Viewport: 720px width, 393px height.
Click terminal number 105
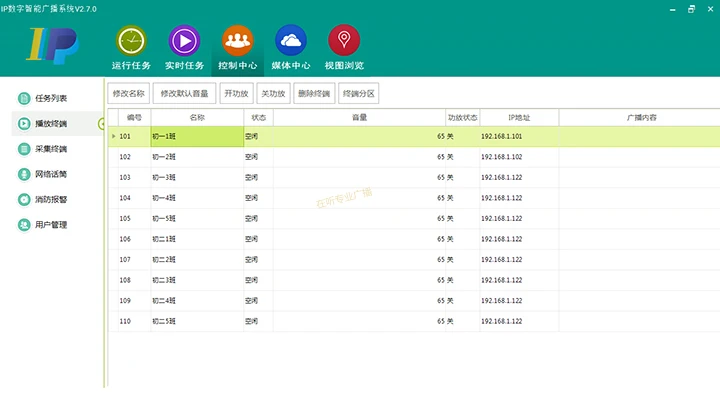point(125,219)
